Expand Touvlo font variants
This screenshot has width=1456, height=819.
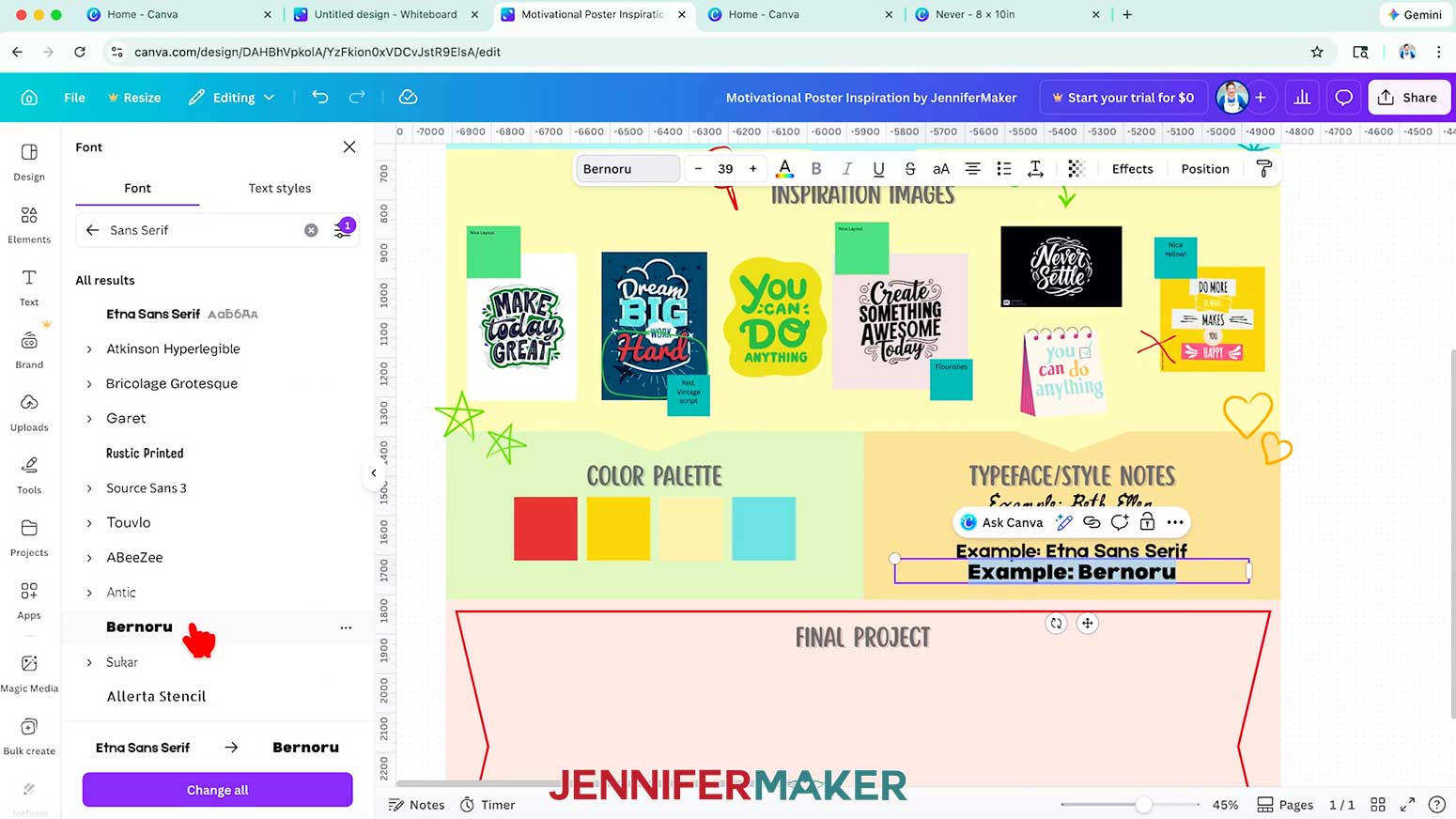click(x=89, y=523)
